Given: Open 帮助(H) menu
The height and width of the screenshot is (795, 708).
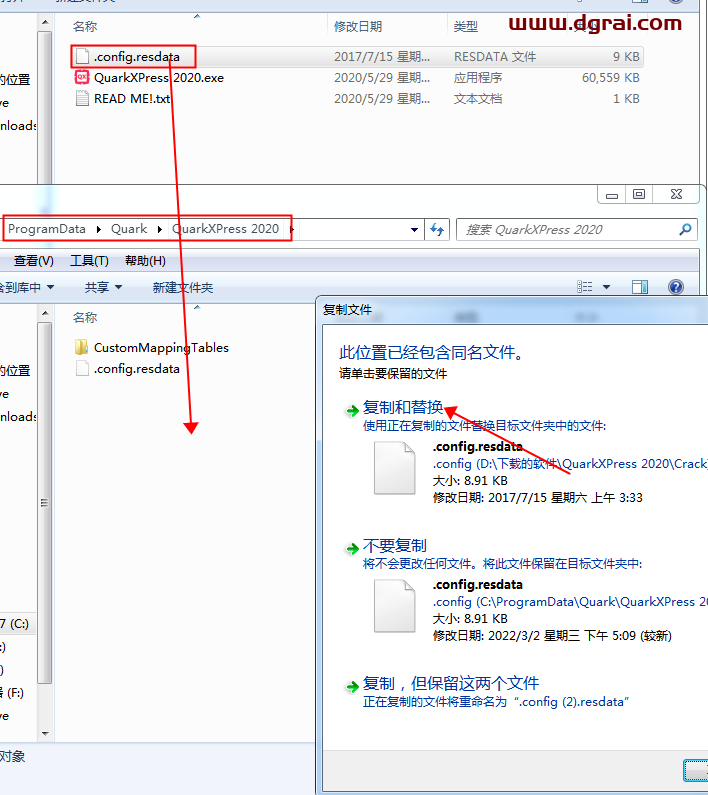Looking at the screenshot, I should (x=145, y=261).
